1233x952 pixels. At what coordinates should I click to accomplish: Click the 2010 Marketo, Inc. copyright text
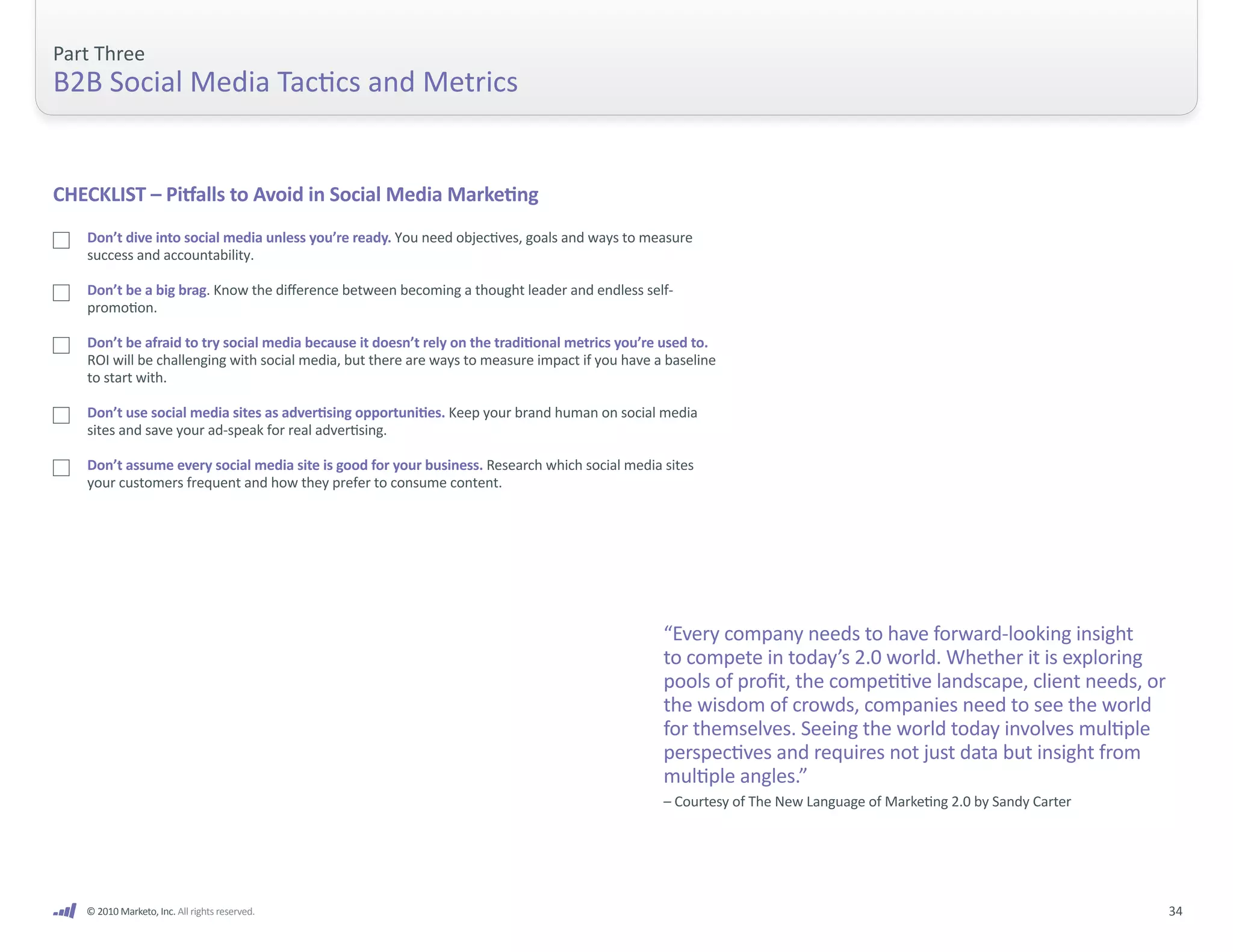coord(131,911)
